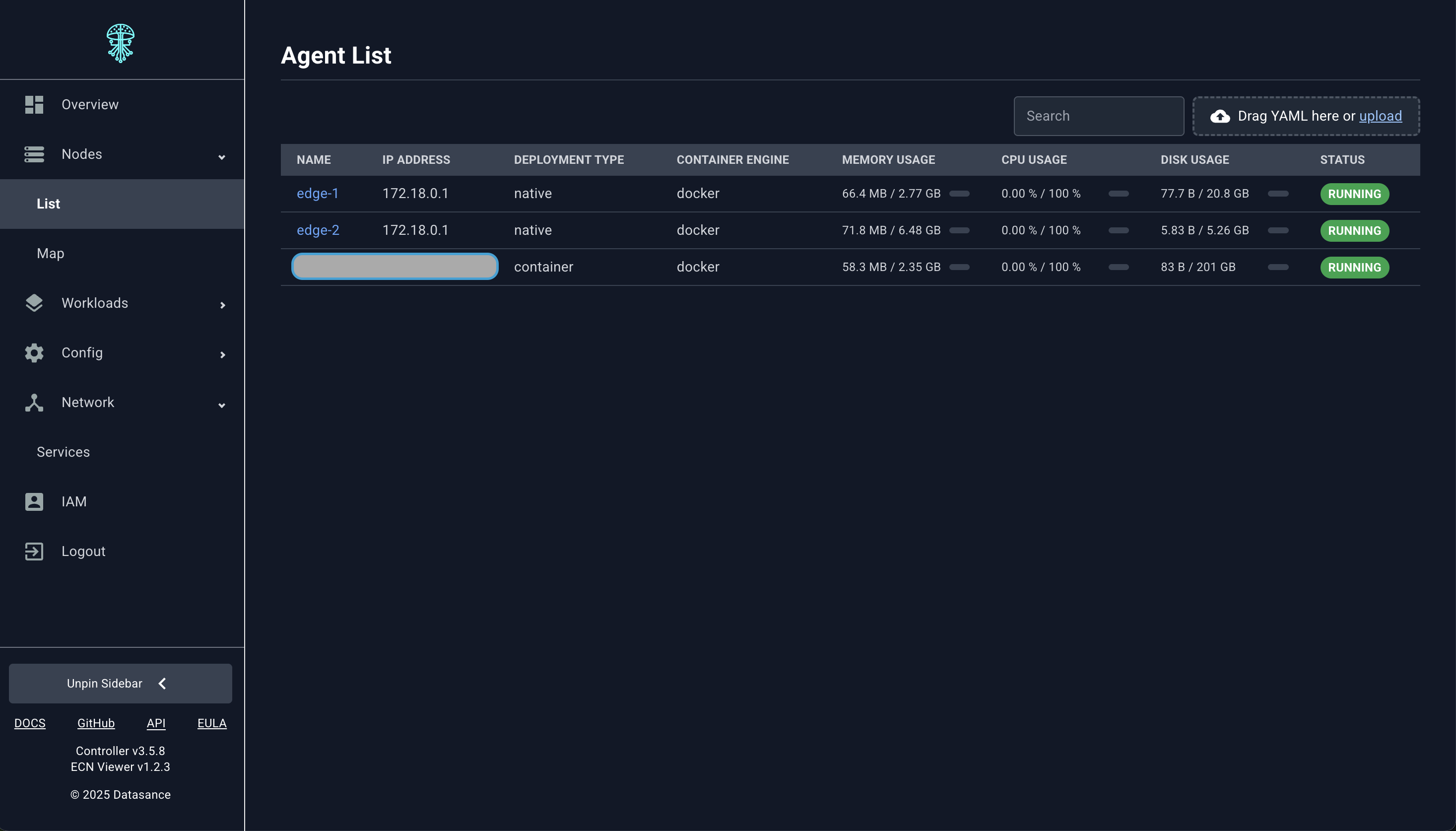Collapse the Network section chevron

pyautogui.click(x=222, y=405)
